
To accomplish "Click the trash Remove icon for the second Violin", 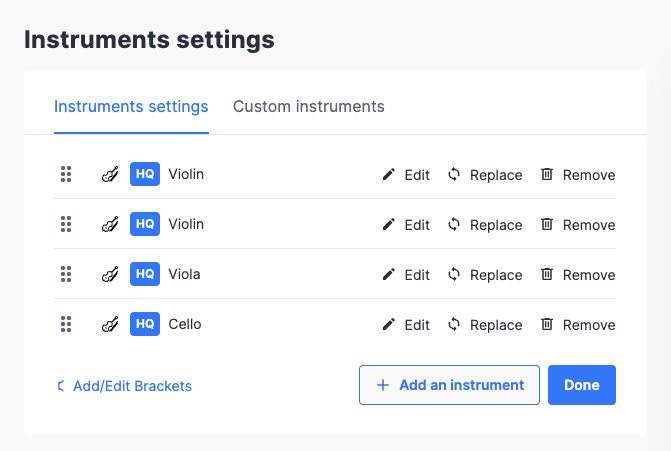I will point(547,224).
